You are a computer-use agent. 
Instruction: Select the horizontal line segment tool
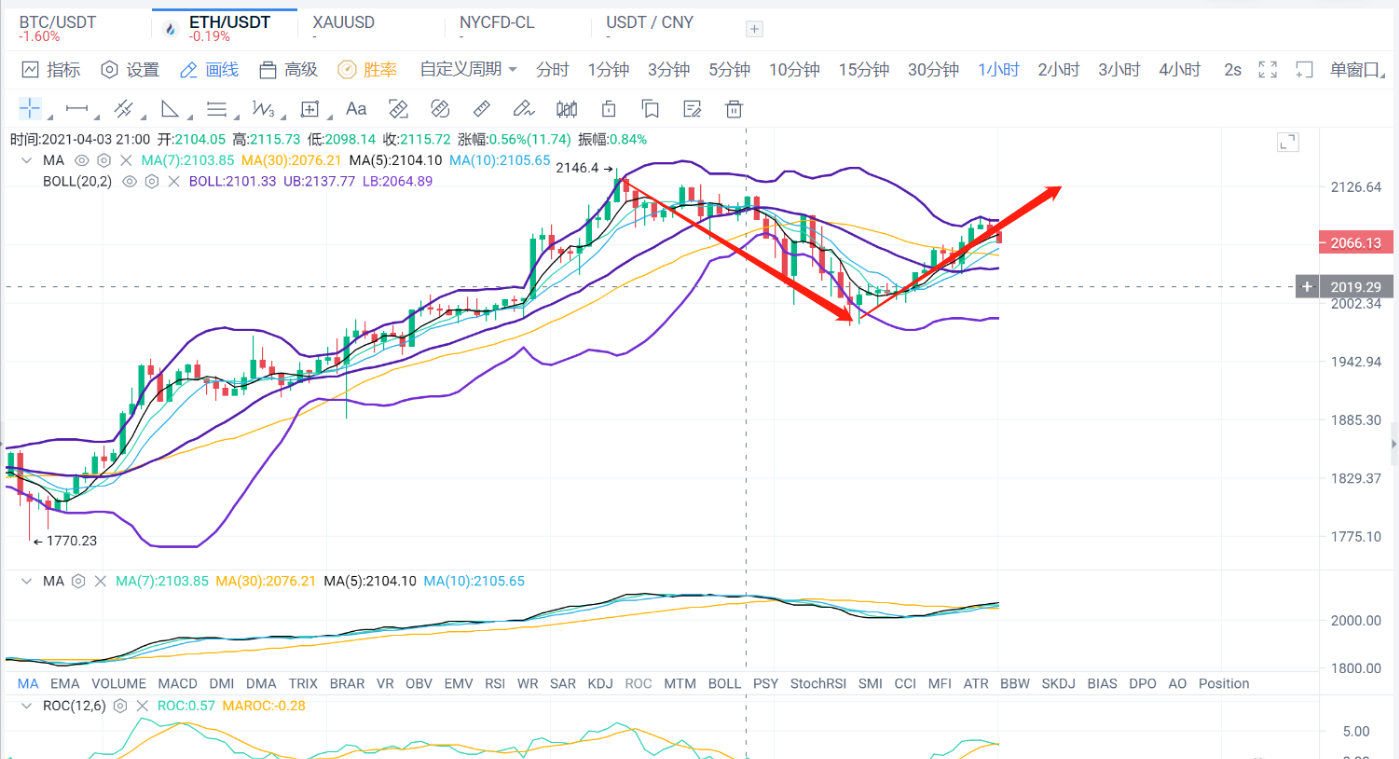click(x=77, y=109)
